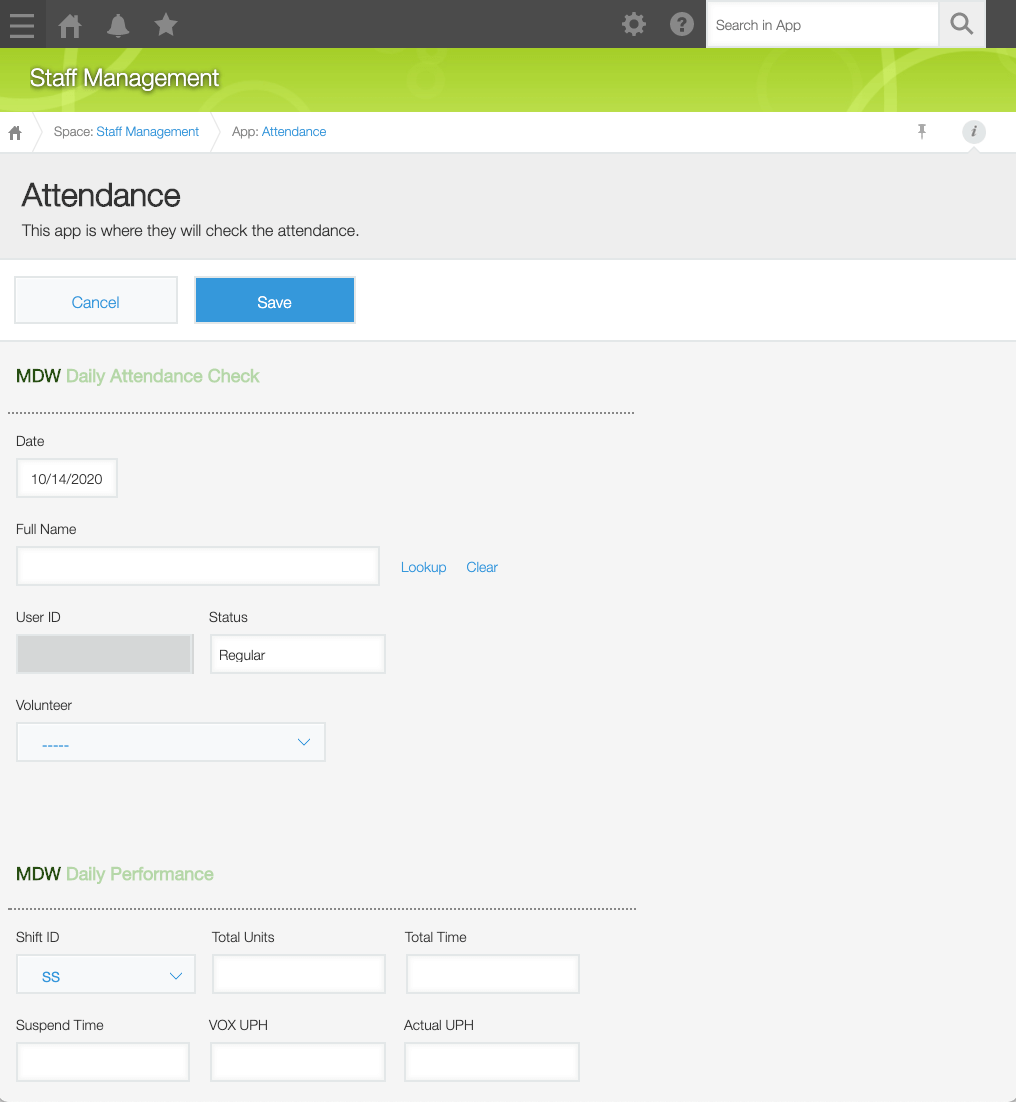Screen dimensions: 1016x1102
Task: Focus the Search in App field
Action: (x=822, y=25)
